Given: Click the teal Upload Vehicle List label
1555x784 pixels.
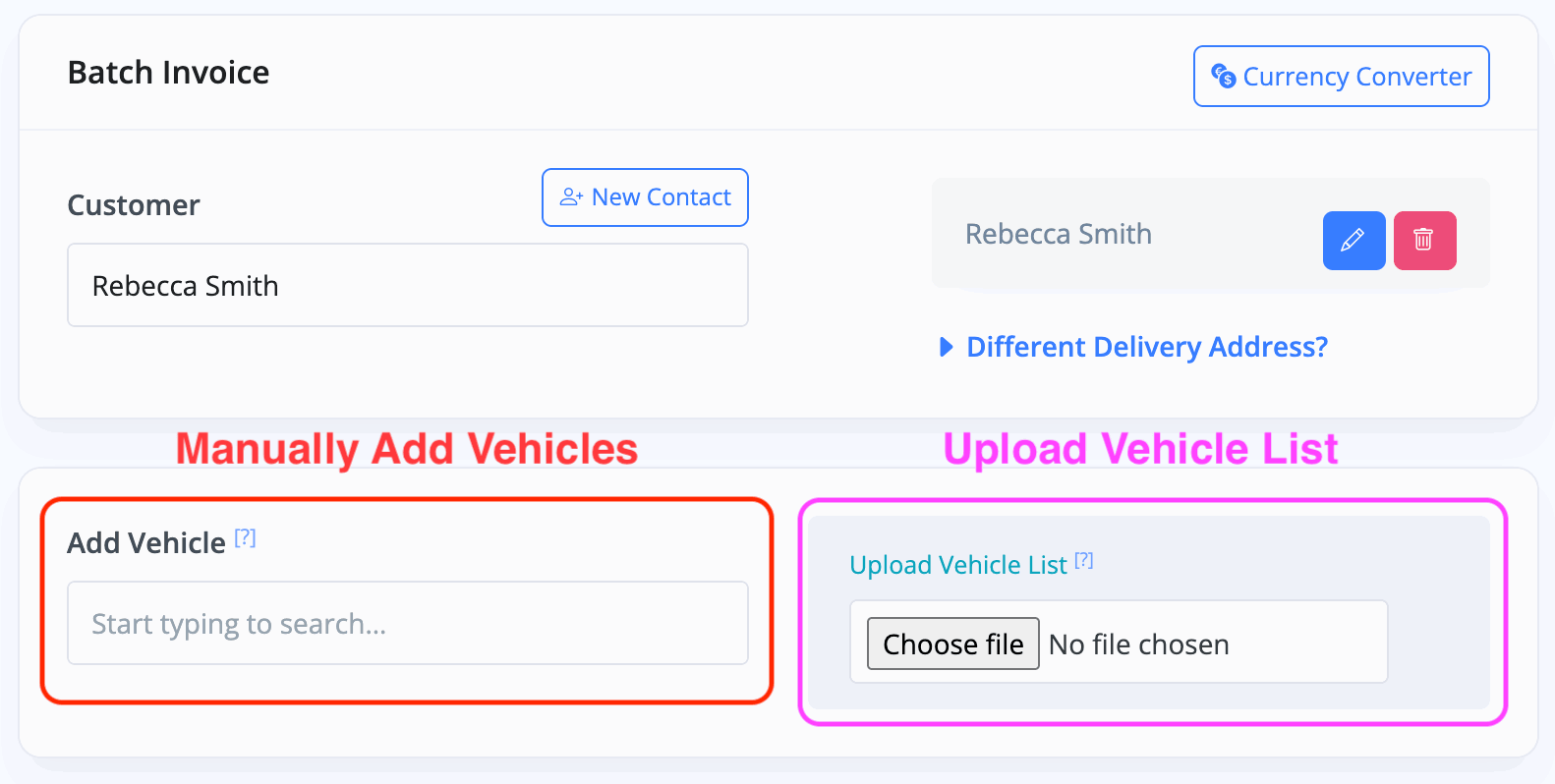Looking at the screenshot, I should click(957, 565).
